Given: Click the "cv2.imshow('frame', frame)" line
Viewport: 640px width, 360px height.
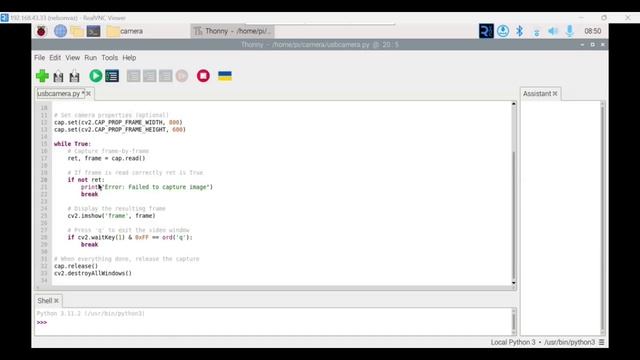Looking at the screenshot, I should [x=111, y=216].
